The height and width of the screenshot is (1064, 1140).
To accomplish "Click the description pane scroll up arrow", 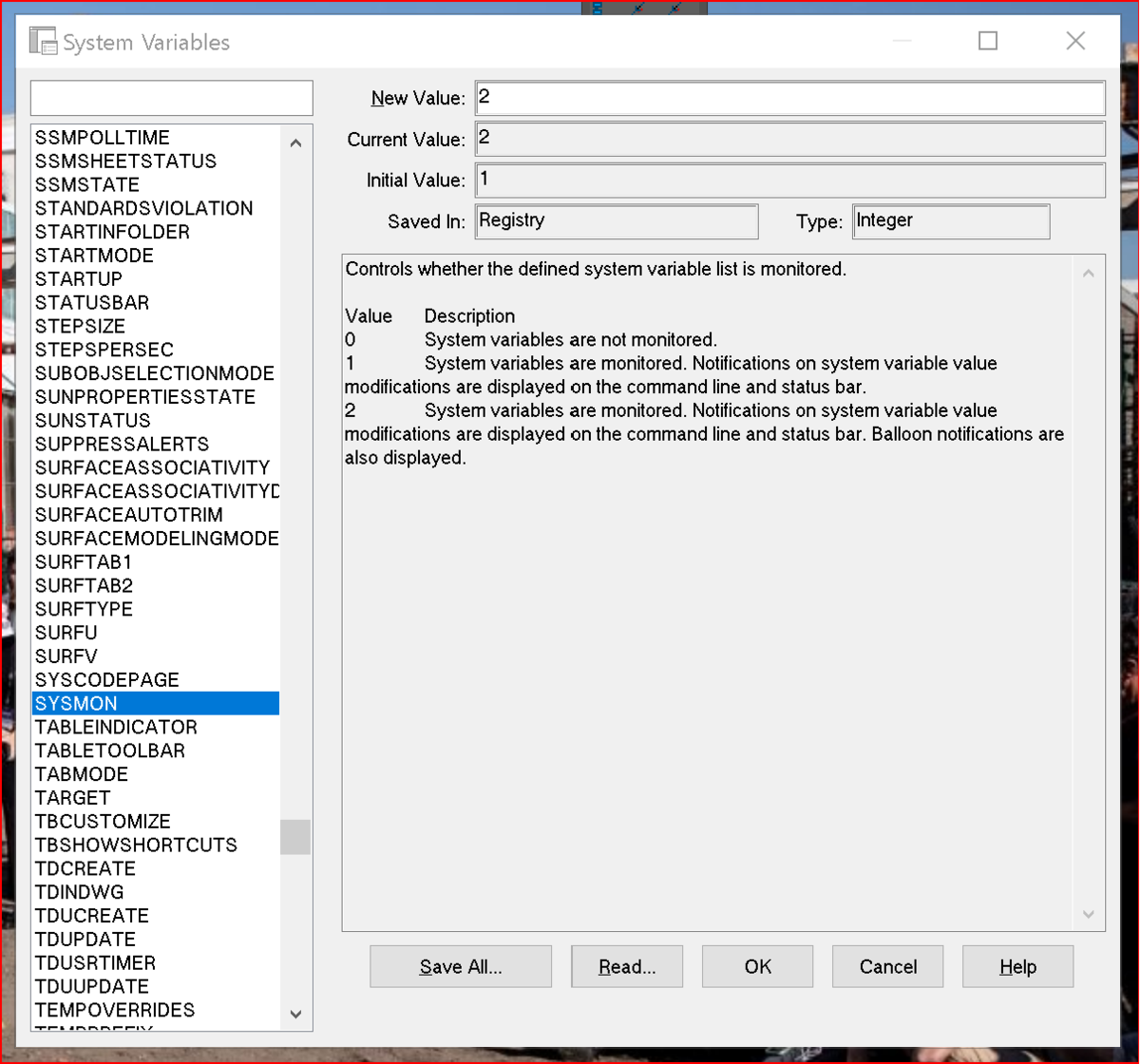I will pyautogui.click(x=1089, y=274).
